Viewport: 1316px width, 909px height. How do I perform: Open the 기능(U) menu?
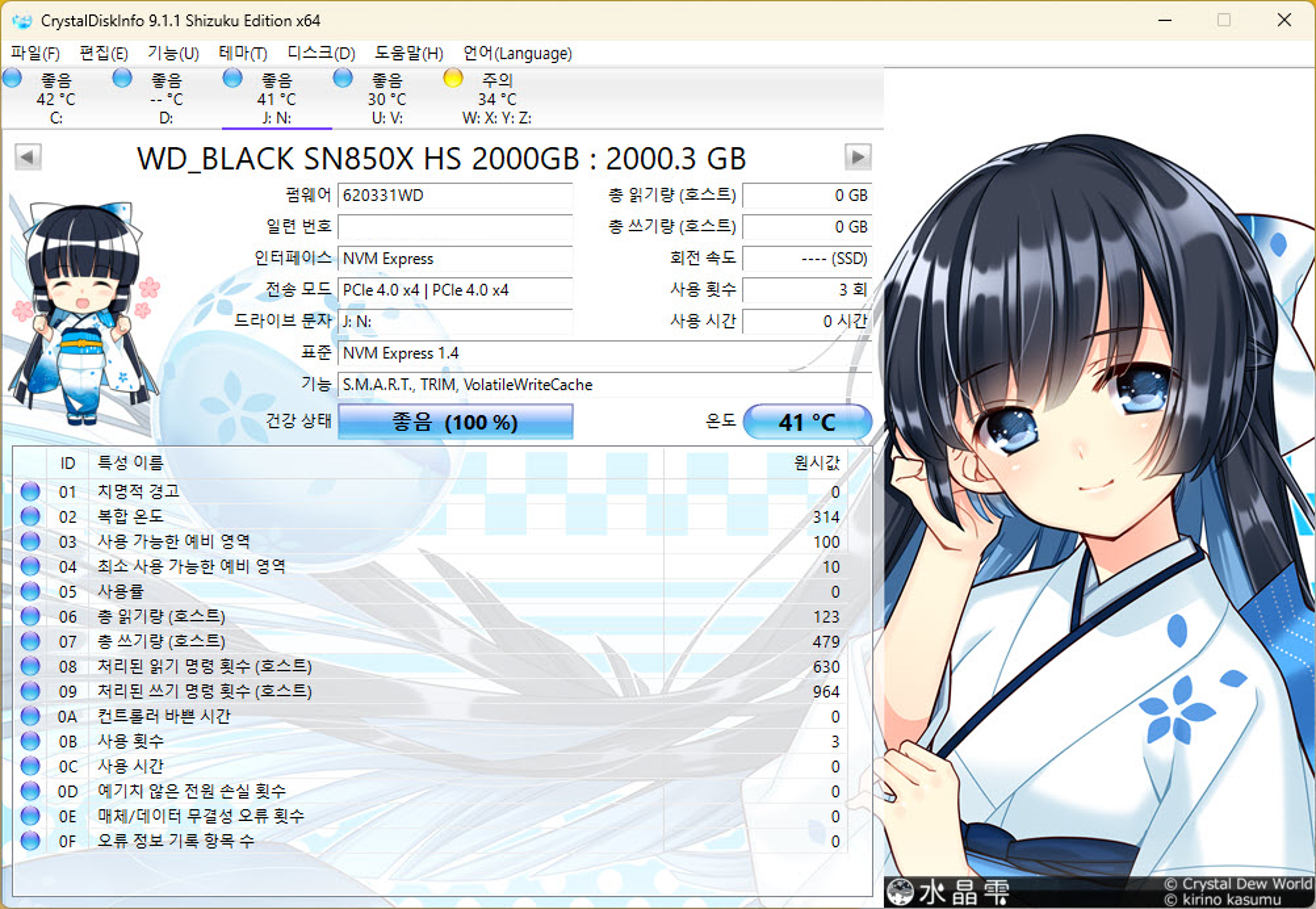click(173, 53)
